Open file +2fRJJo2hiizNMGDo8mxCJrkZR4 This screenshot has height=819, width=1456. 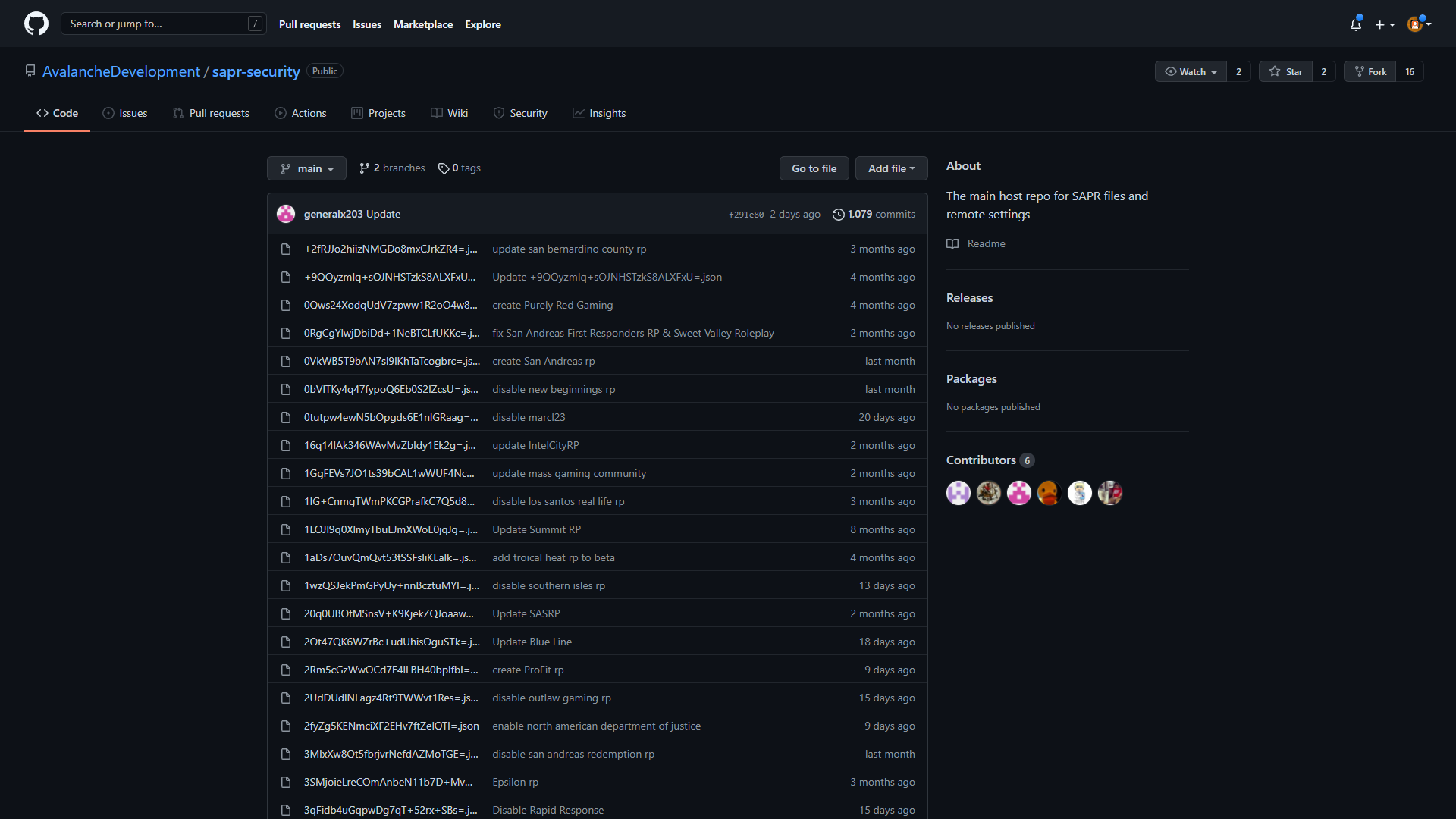coord(391,249)
